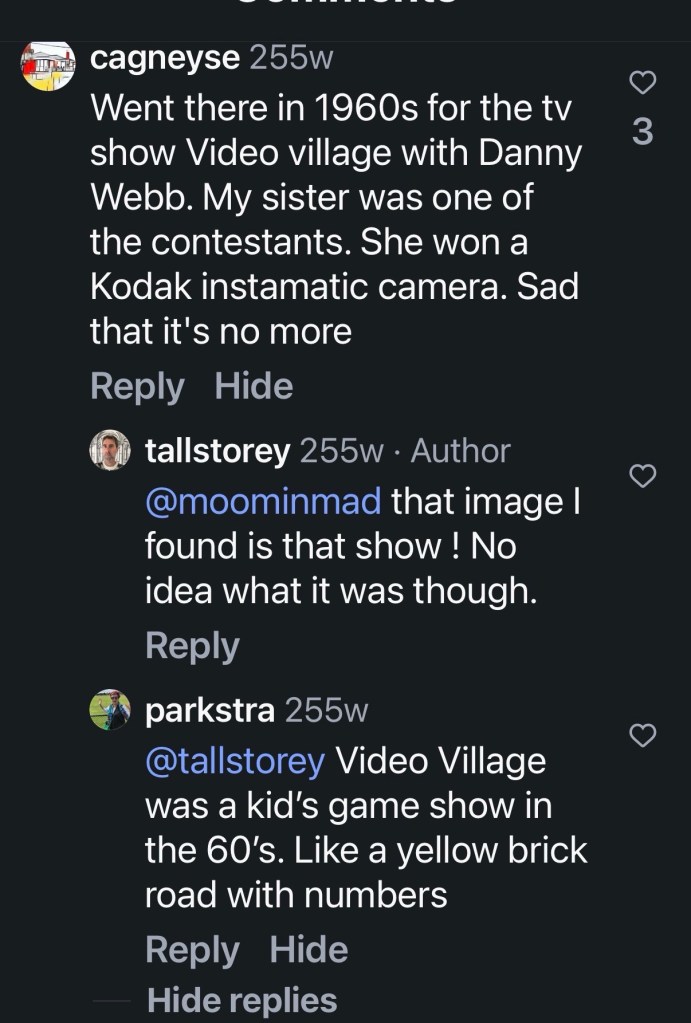Reply to parkstra's comment
Screen dimensions: 691x1023
(192, 949)
